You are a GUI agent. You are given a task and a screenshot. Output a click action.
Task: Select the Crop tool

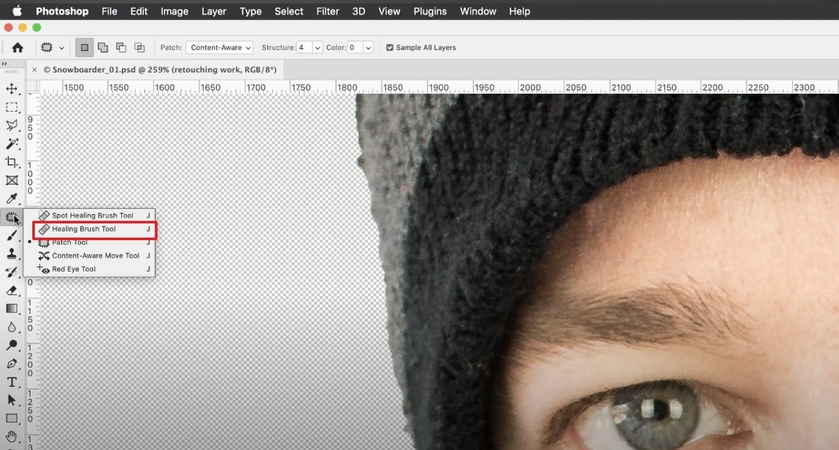coord(12,162)
